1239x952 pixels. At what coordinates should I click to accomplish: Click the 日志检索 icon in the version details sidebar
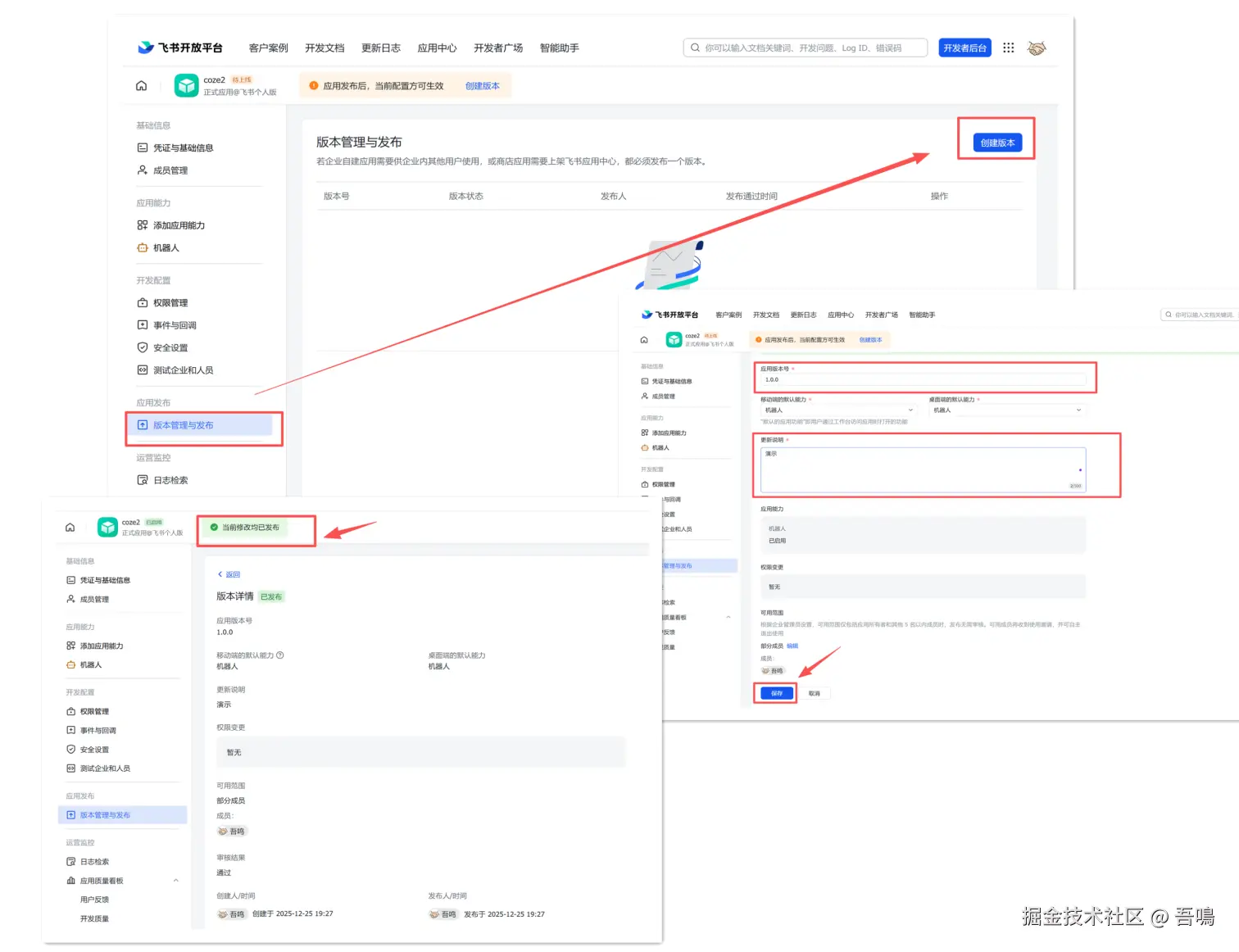pyautogui.click(x=71, y=862)
